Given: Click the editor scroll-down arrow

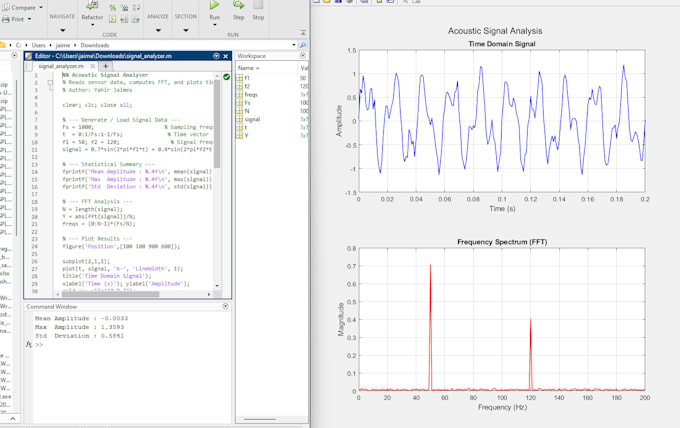Looking at the screenshot, I should (x=217, y=286).
